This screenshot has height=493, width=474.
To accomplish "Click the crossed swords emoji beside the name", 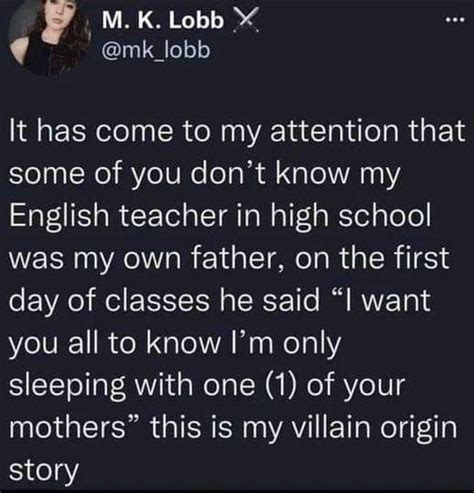I will coord(245,20).
